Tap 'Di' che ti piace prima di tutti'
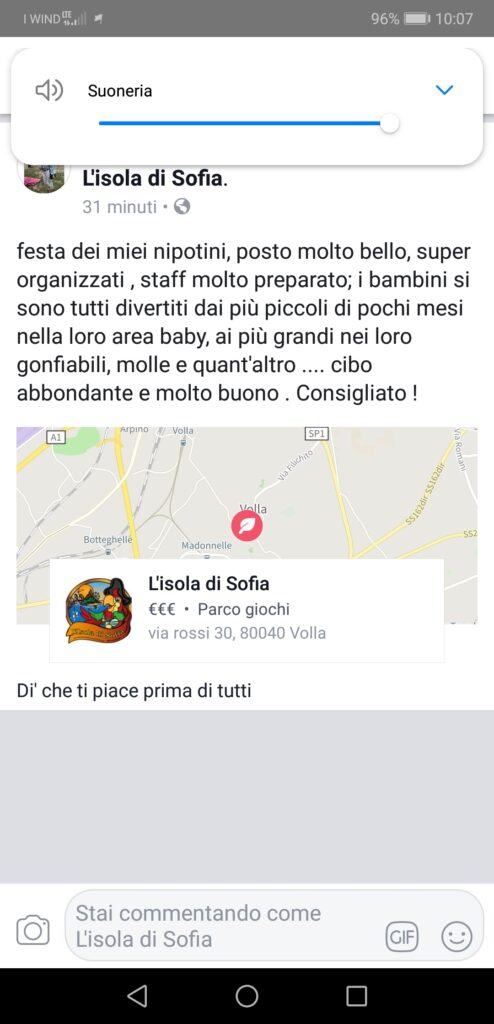The image size is (494, 1024). tap(134, 691)
